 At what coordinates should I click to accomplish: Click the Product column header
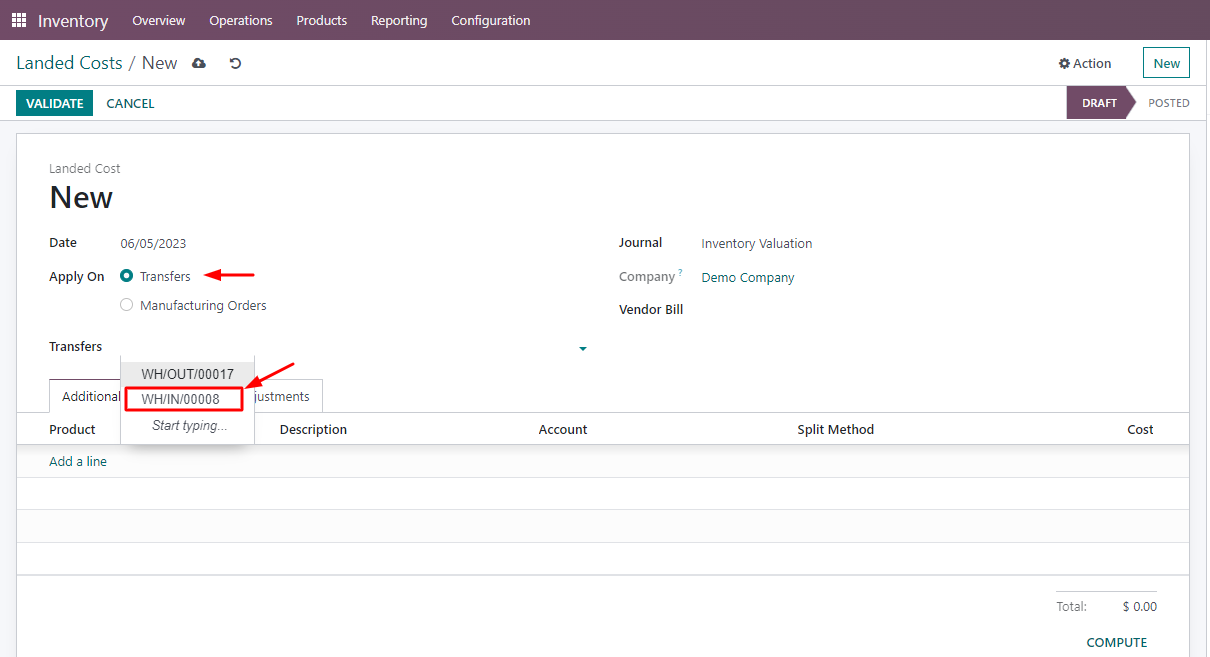click(x=72, y=429)
